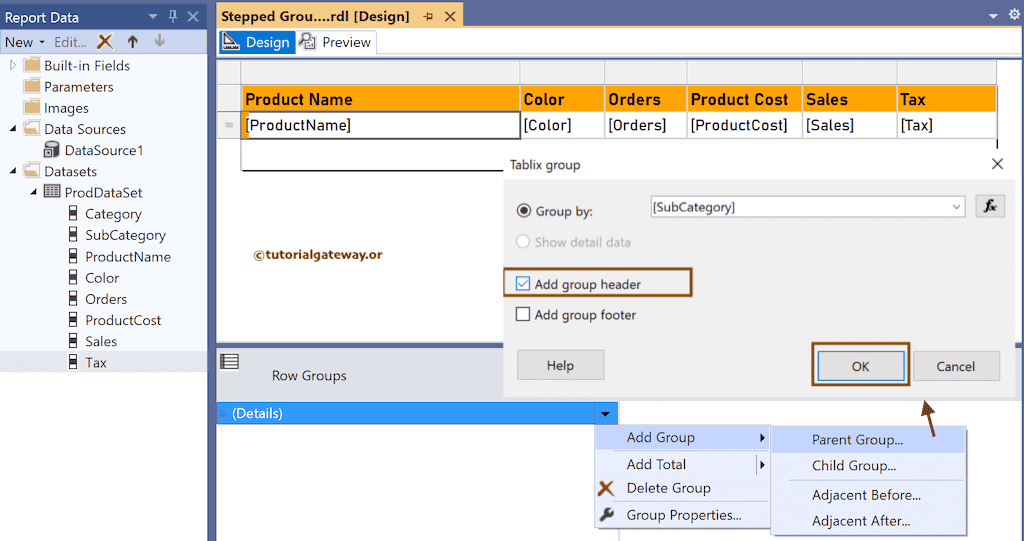Open the Add Total submenu

click(683, 465)
